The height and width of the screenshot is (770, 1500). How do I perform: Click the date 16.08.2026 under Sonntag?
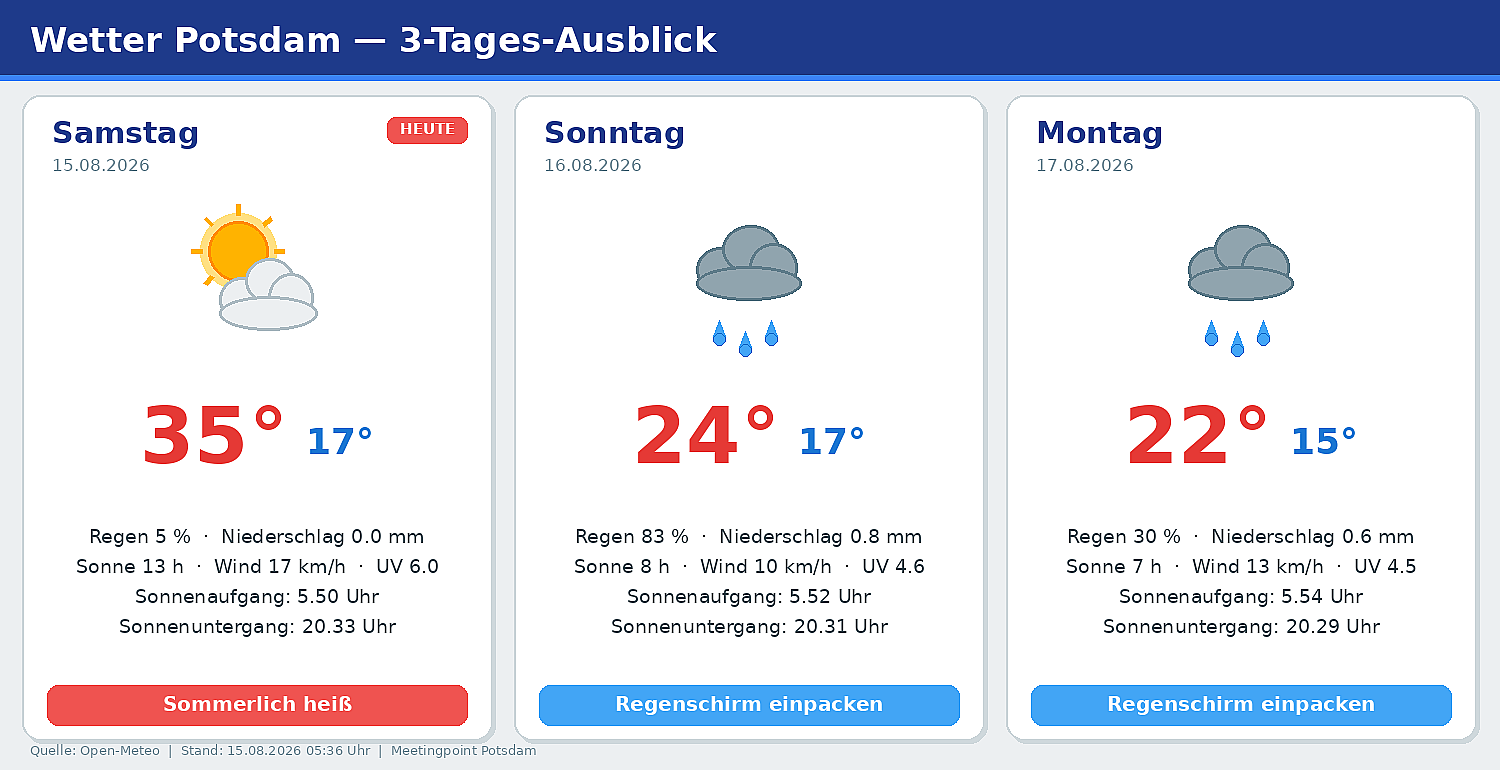click(x=593, y=166)
